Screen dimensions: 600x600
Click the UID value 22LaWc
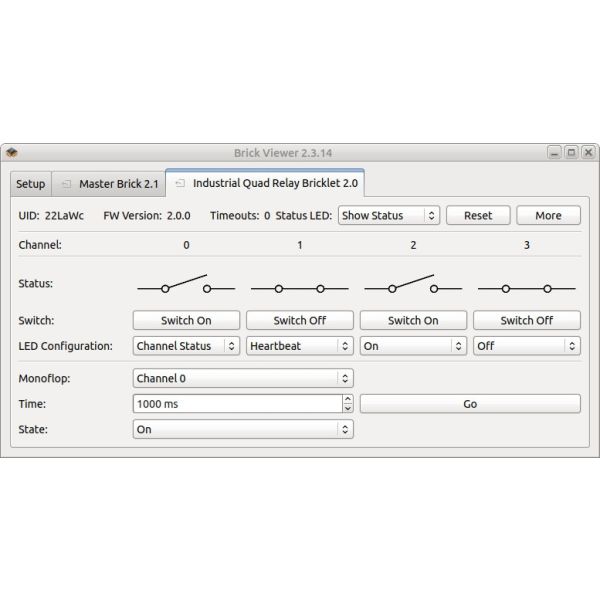pyautogui.click(x=64, y=215)
